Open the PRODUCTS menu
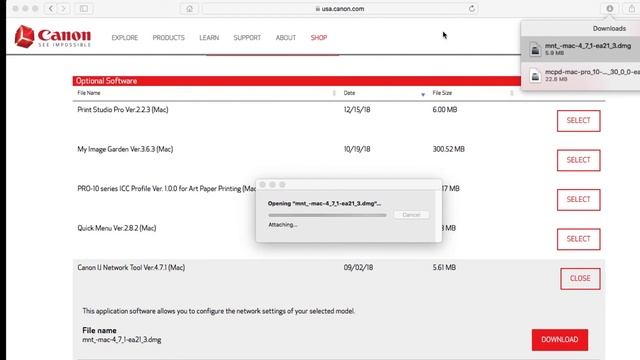 point(169,38)
